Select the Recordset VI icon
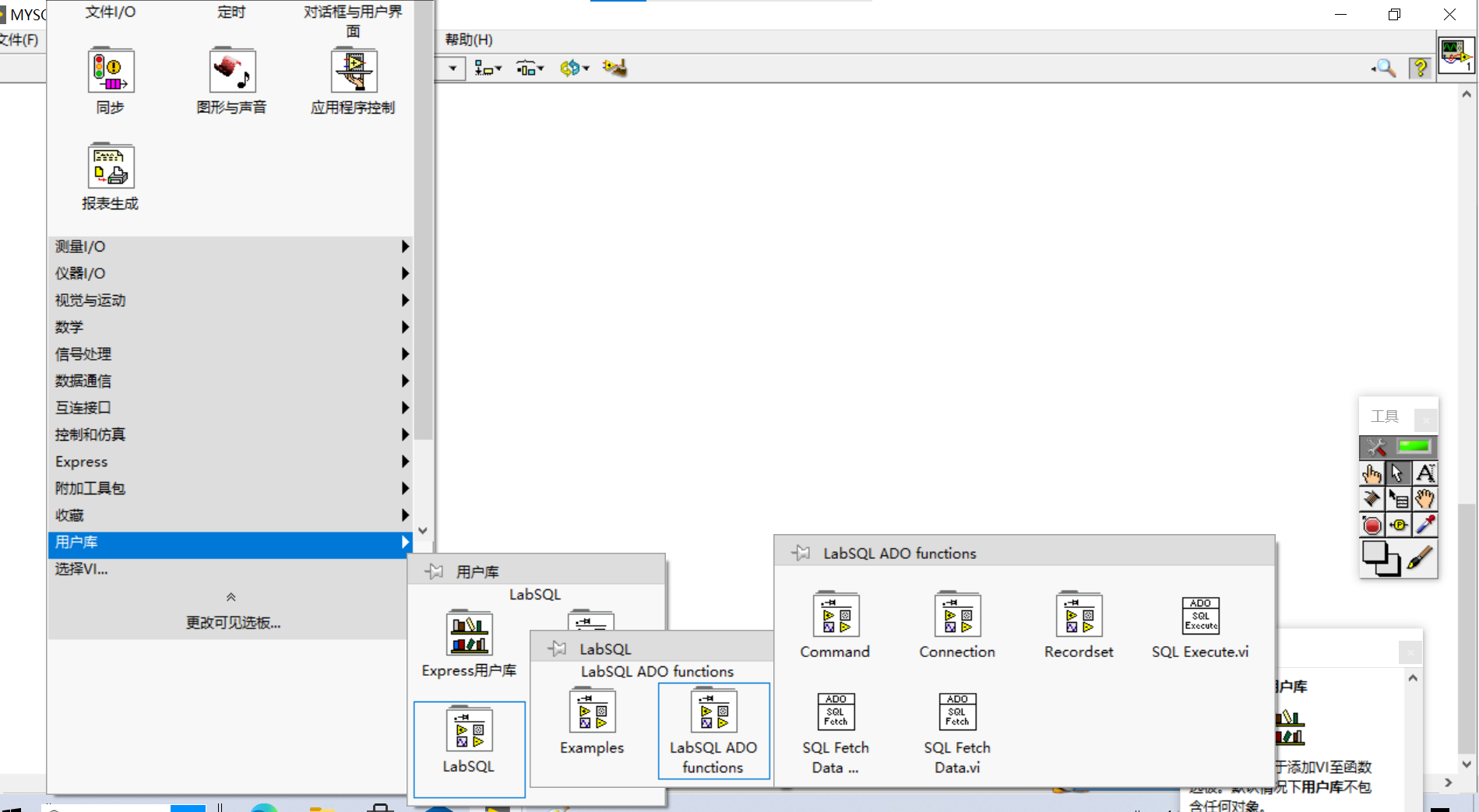This screenshot has width=1479, height=812. point(1078,615)
